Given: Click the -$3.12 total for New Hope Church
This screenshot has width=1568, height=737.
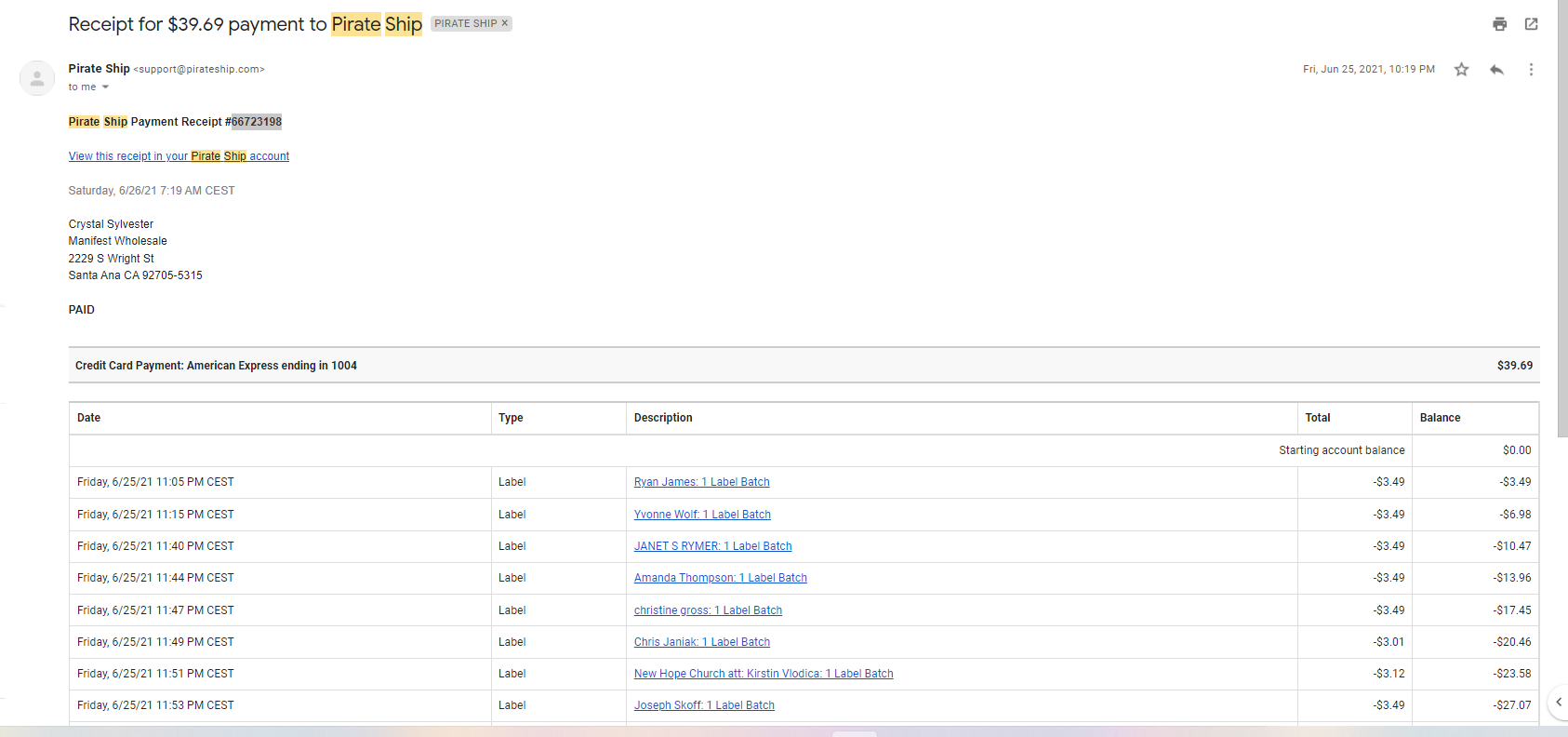Looking at the screenshot, I should pyautogui.click(x=1389, y=674).
